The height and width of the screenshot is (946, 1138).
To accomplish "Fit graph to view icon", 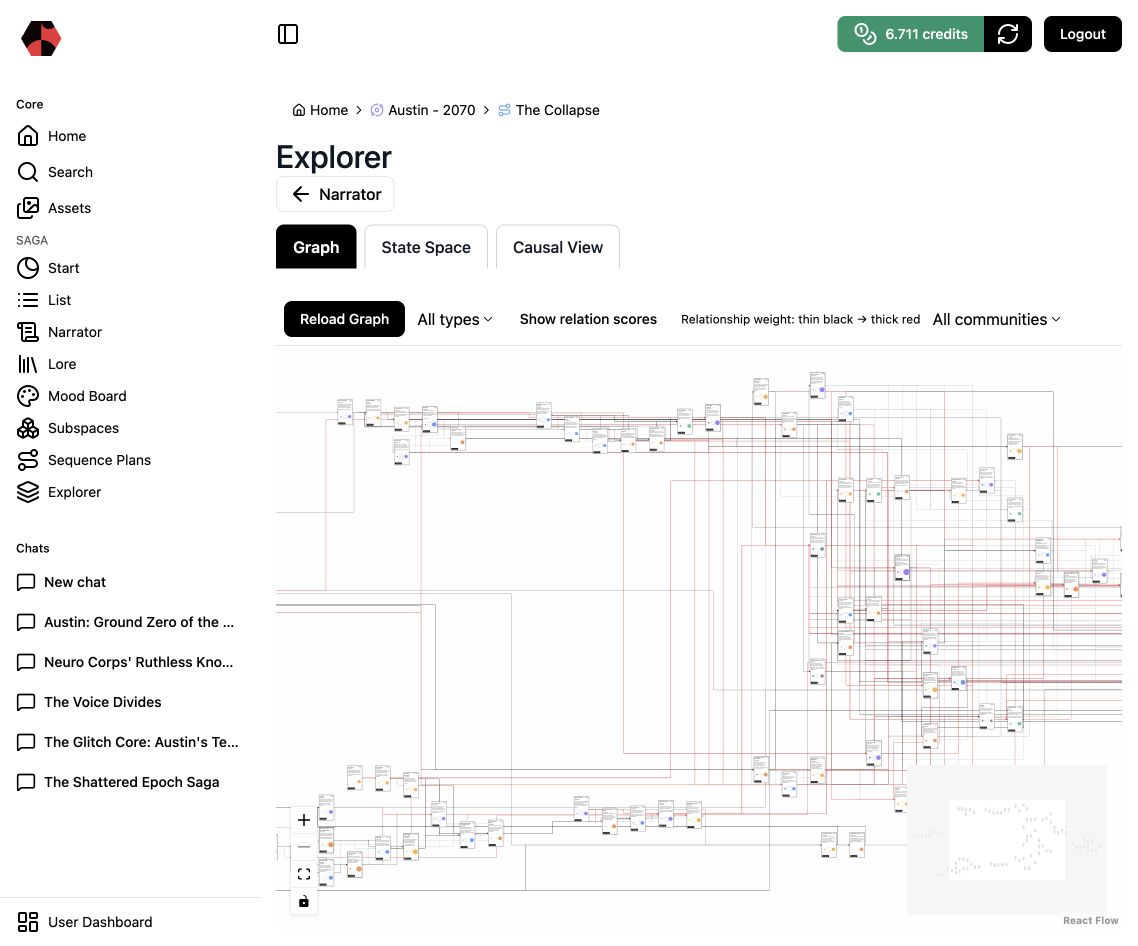I will [303, 874].
